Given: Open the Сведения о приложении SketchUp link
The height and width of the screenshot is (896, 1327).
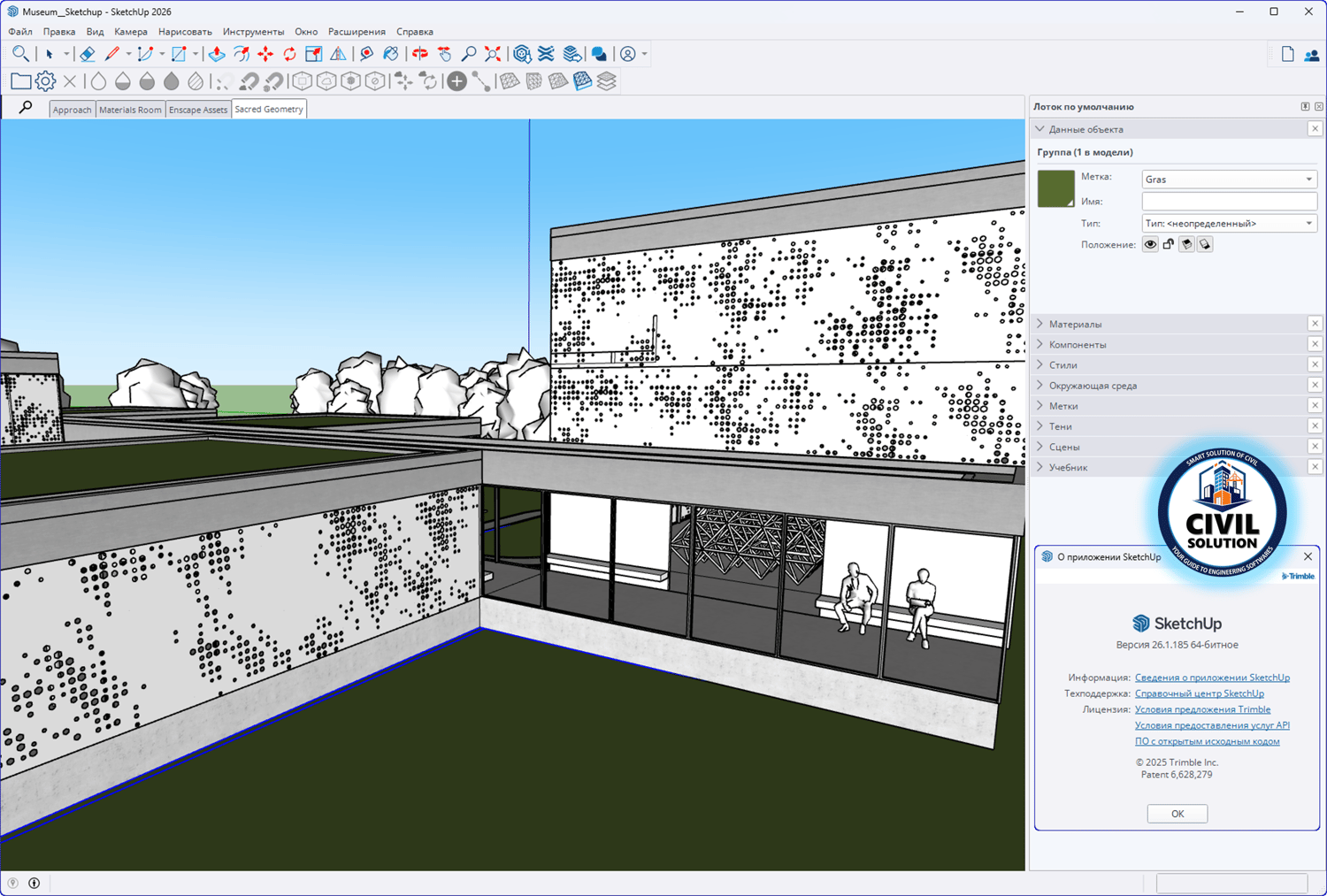Looking at the screenshot, I should coord(1212,678).
